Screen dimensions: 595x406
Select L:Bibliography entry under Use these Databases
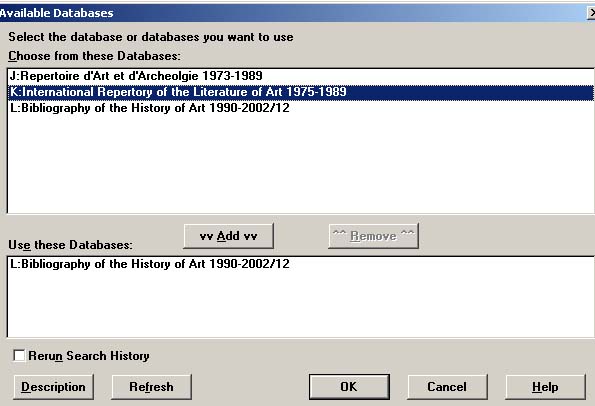click(x=150, y=264)
